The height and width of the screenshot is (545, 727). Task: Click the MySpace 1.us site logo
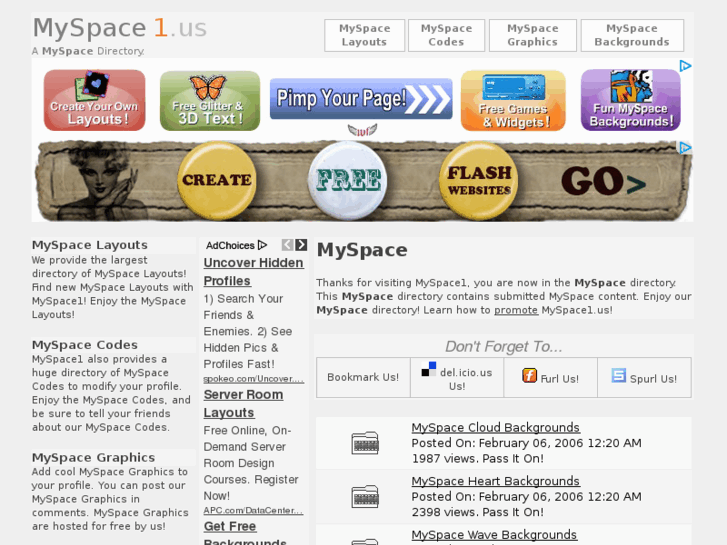pyautogui.click(x=120, y=28)
